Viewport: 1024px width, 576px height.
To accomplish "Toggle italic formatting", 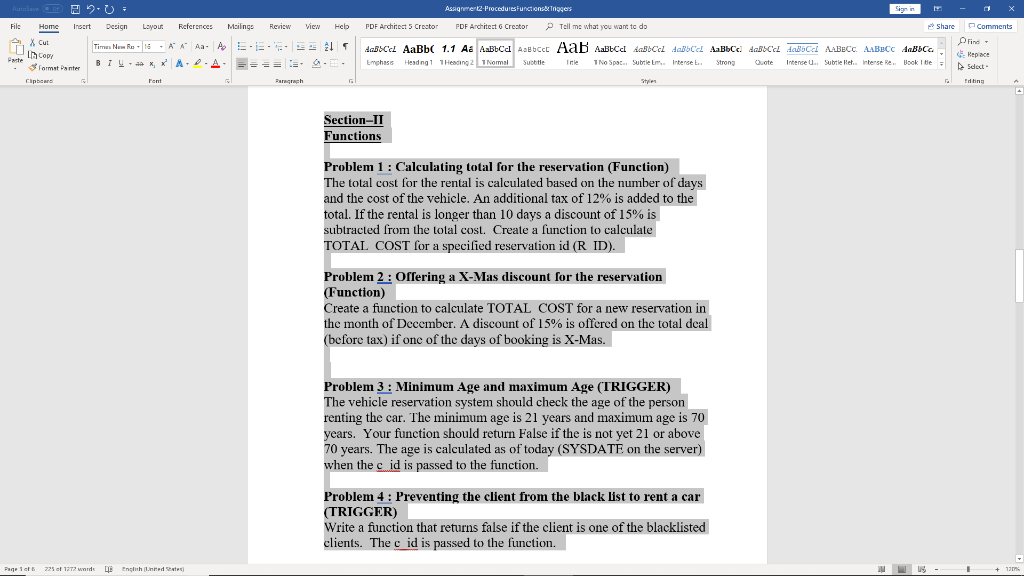I will [110, 63].
